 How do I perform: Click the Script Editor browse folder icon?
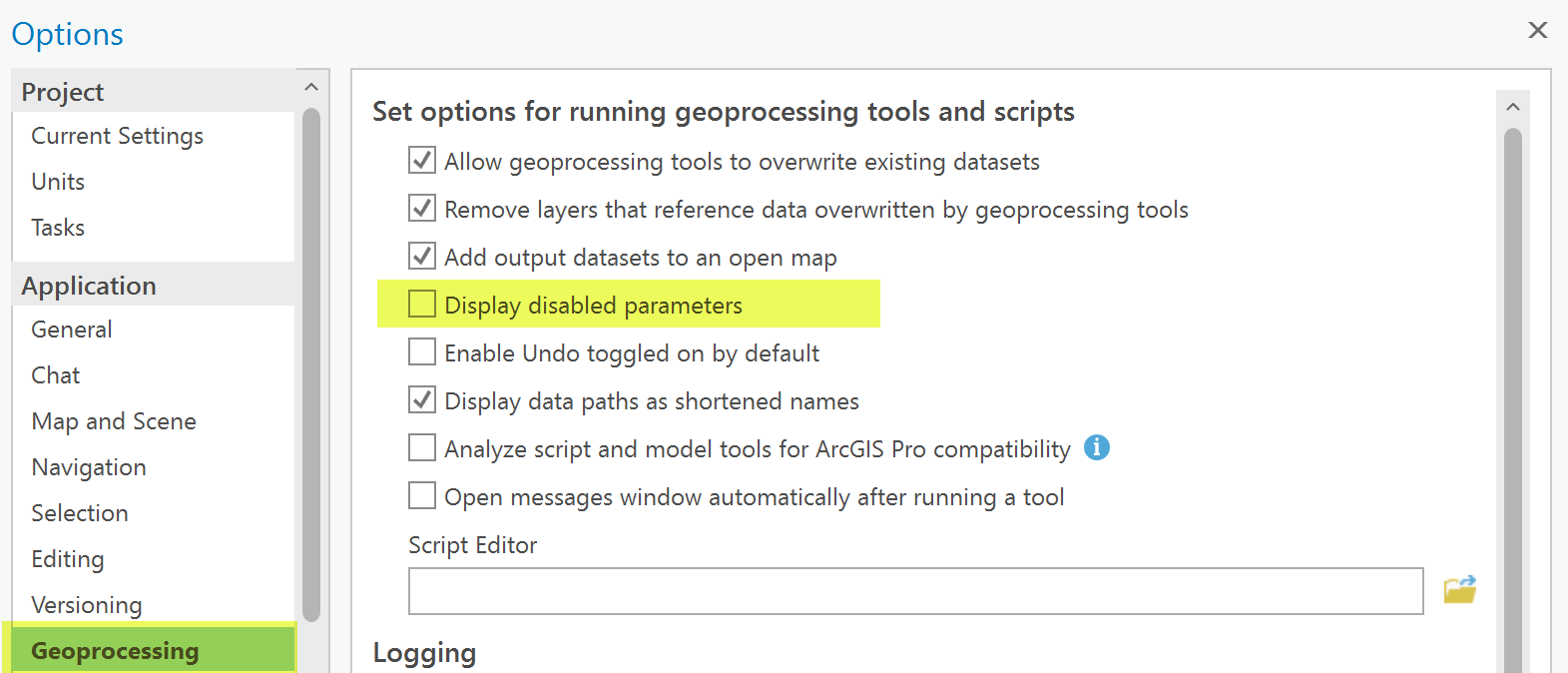(x=1459, y=590)
